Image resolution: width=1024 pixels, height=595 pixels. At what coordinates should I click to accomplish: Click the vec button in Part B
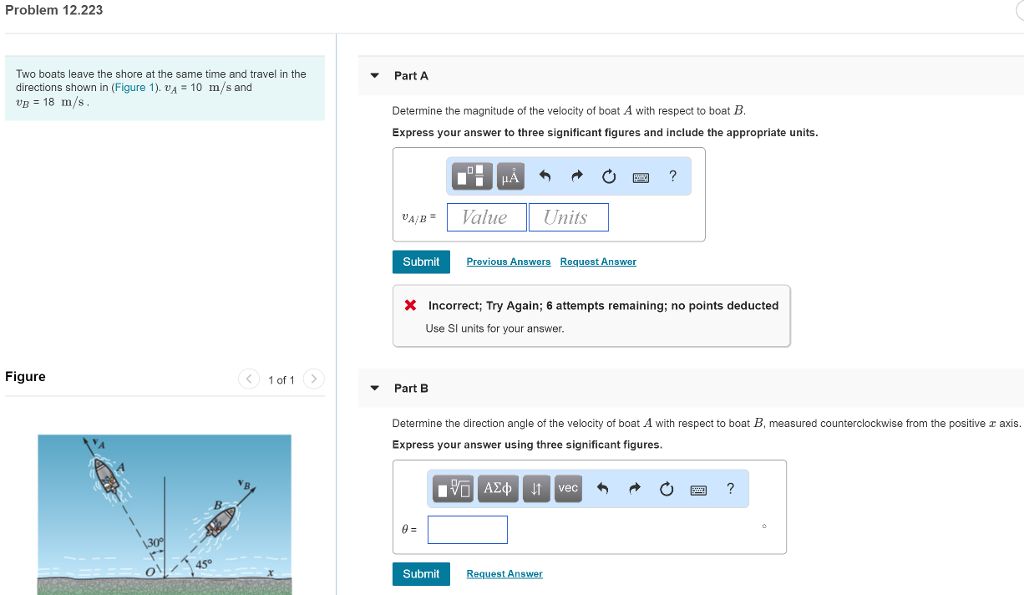pos(567,489)
